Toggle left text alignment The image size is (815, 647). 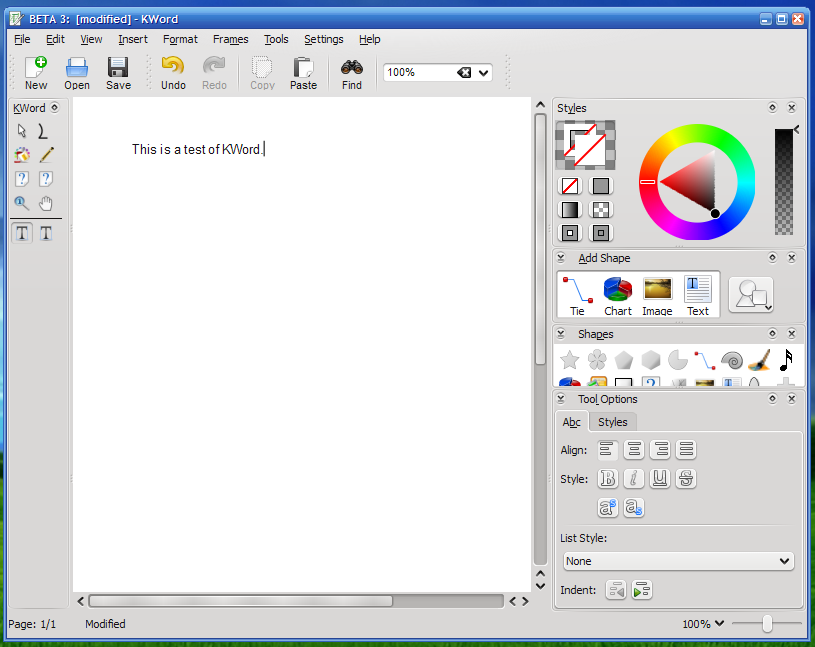click(x=607, y=450)
